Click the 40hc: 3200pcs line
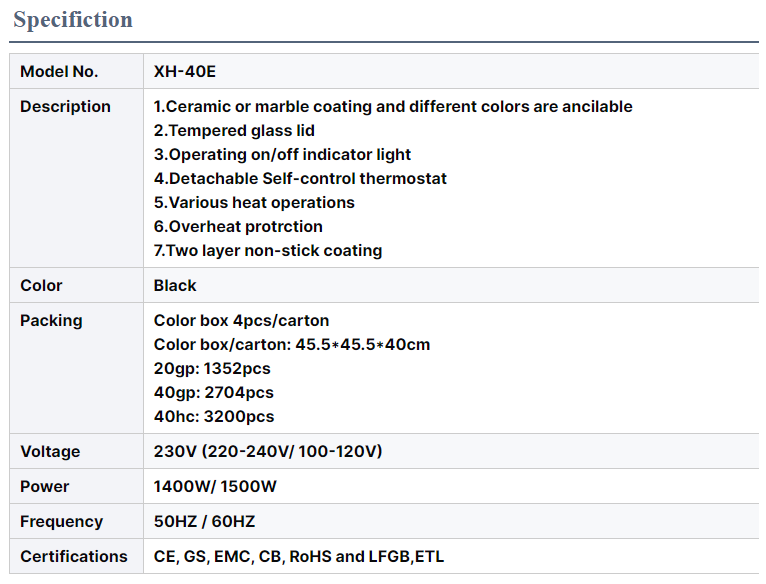This screenshot has width=766, height=584. 214,417
